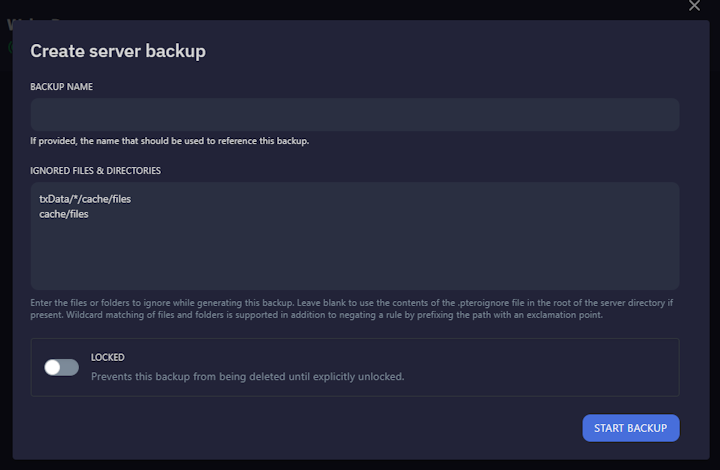Toggle the Locked backup switch

(x=61, y=367)
